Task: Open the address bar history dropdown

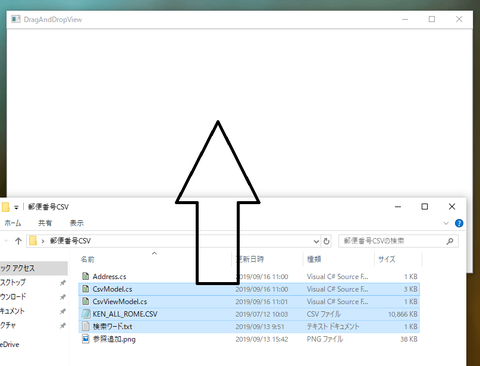Action: [x=316, y=241]
